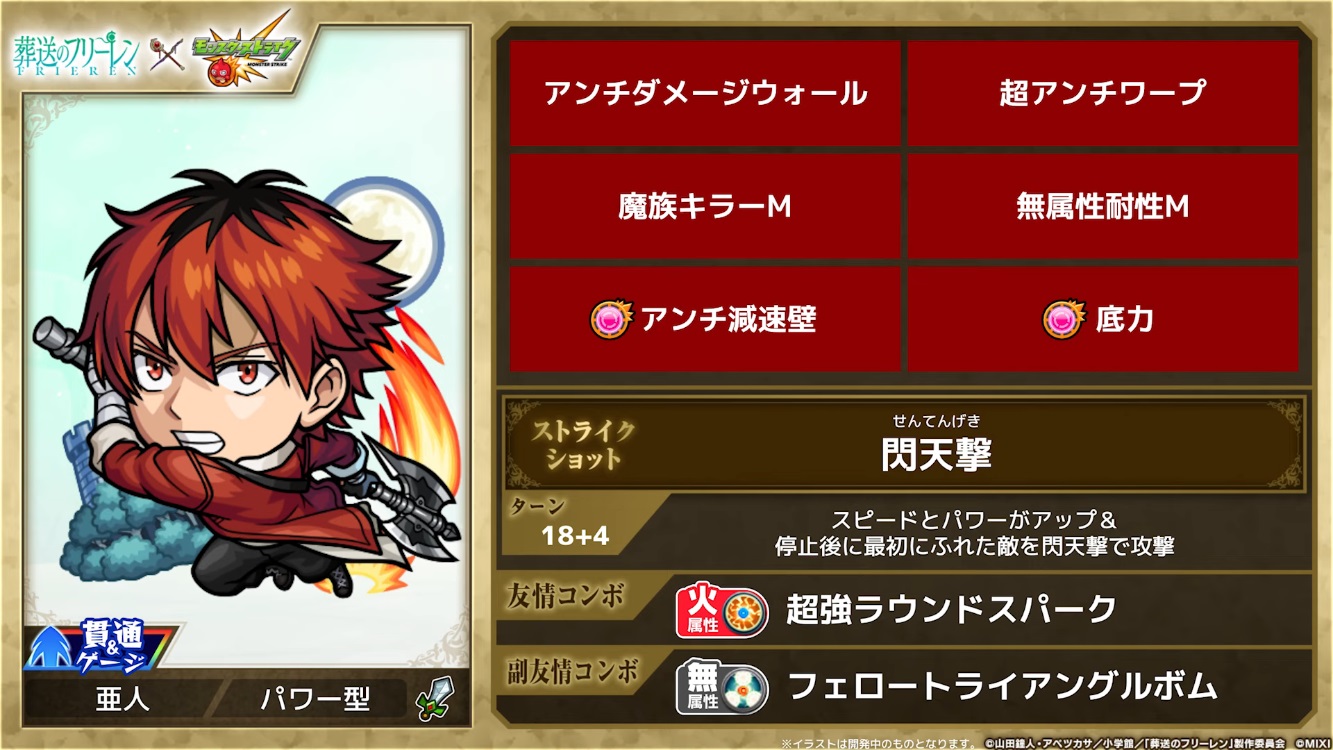Click the 閃天撃 strike shot name
This screenshot has height=750, width=1333.
pos(937,455)
